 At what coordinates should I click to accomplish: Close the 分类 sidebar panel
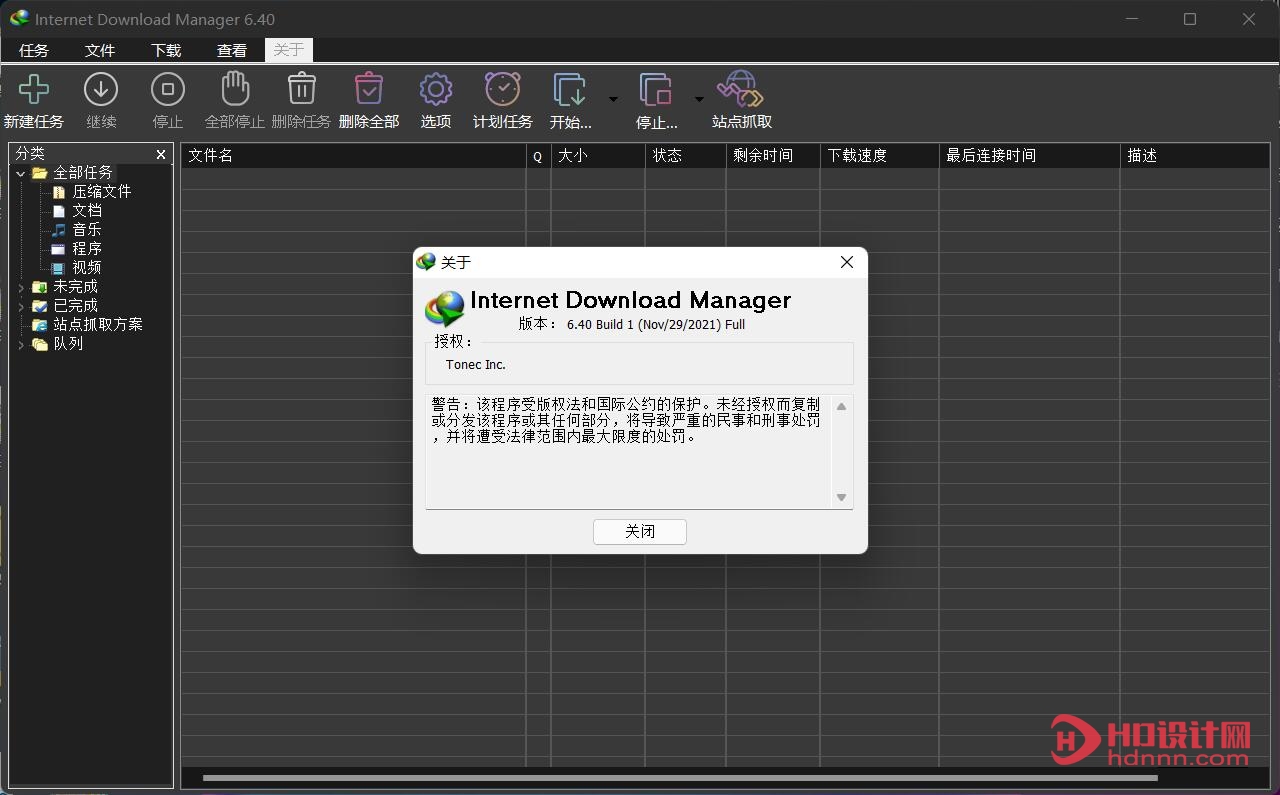coord(161,154)
